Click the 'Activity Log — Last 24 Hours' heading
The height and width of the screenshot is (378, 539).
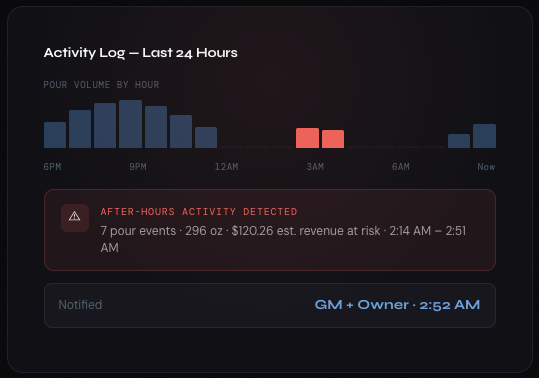click(x=141, y=53)
